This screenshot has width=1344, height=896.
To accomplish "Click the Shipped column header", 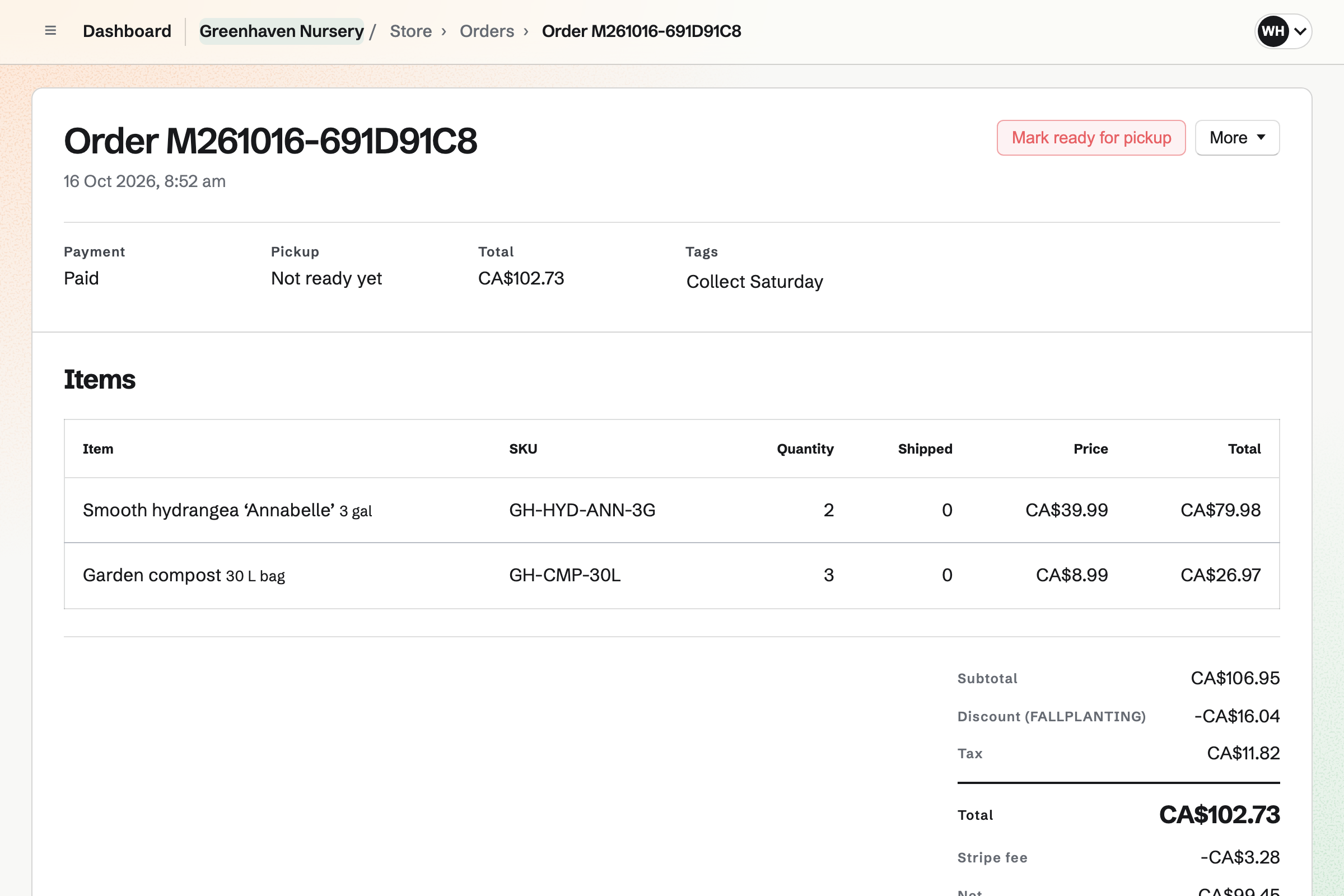I will 925,449.
